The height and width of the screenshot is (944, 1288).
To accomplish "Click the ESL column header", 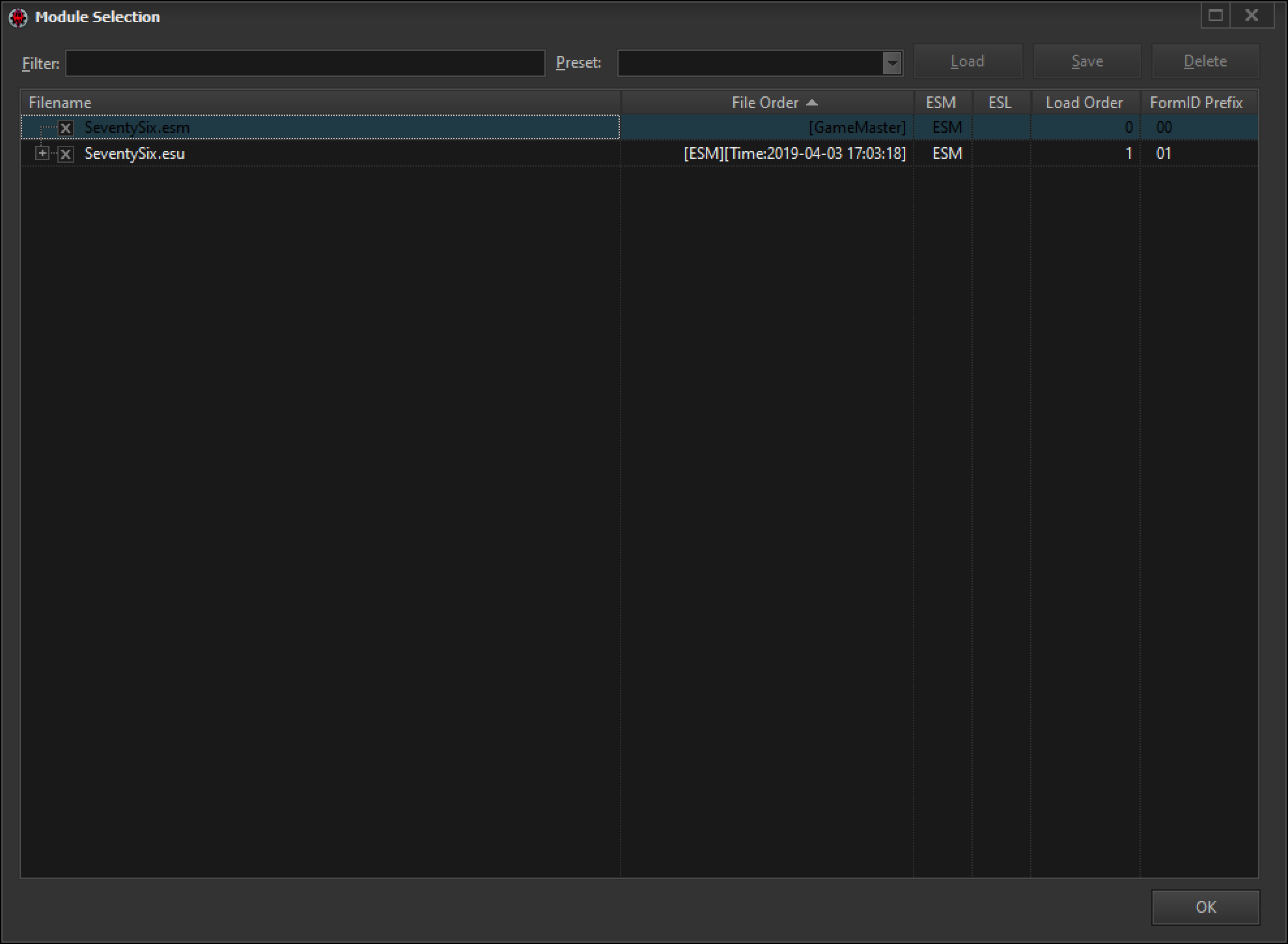I will 1000,103.
